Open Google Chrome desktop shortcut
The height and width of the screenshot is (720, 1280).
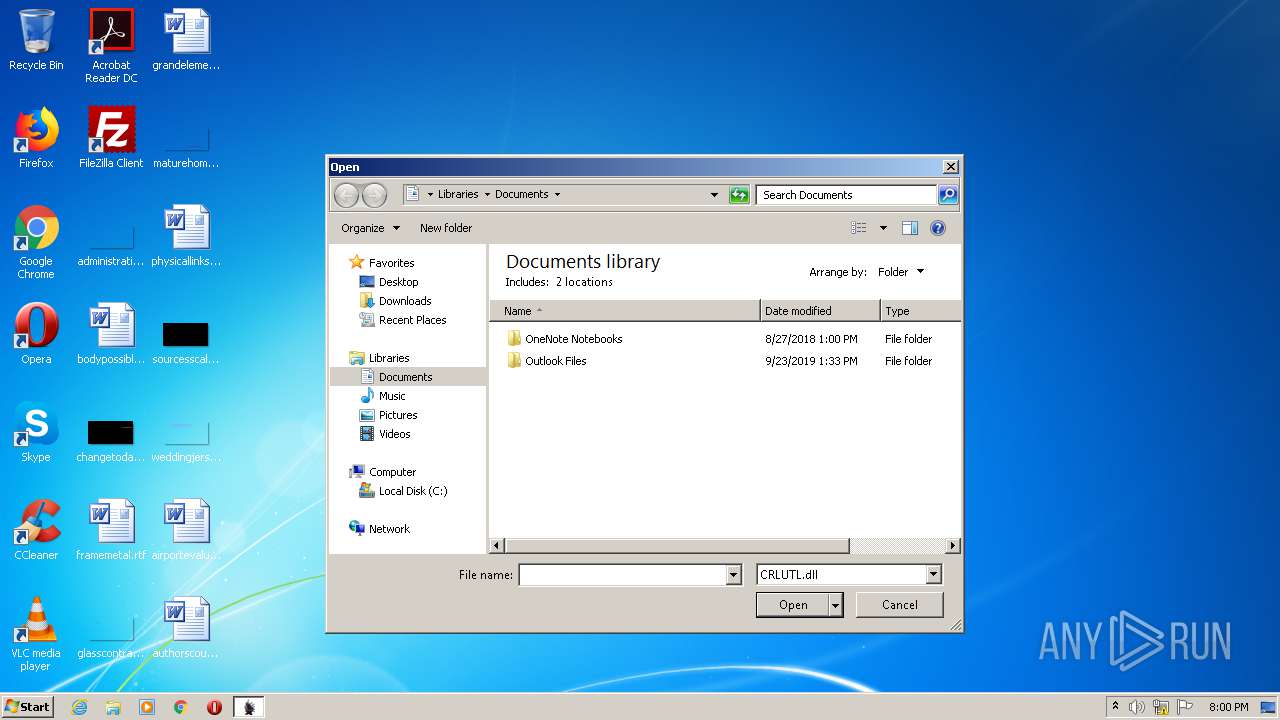36,243
